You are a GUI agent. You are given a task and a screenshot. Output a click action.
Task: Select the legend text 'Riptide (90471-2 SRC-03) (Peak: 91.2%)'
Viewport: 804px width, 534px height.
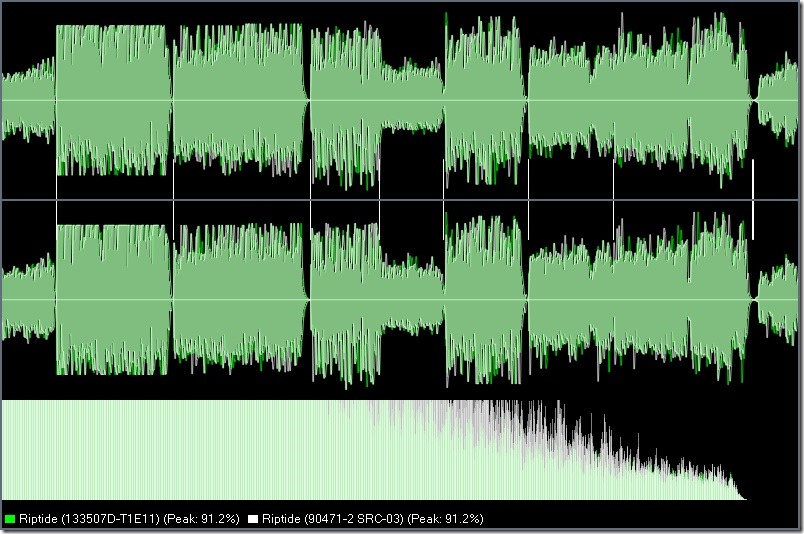373,519
